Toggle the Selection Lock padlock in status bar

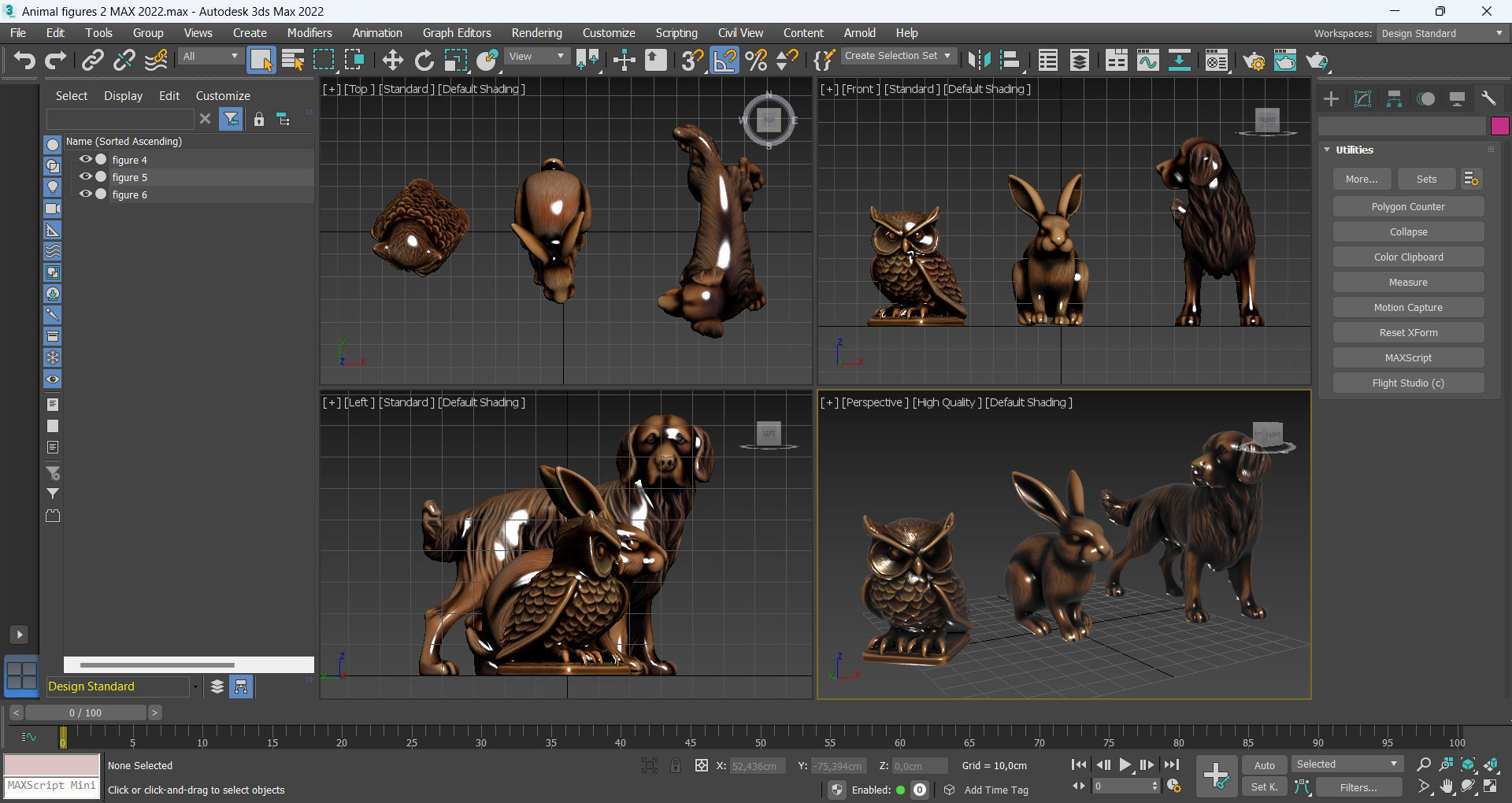pyautogui.click(x=676, y=765)
